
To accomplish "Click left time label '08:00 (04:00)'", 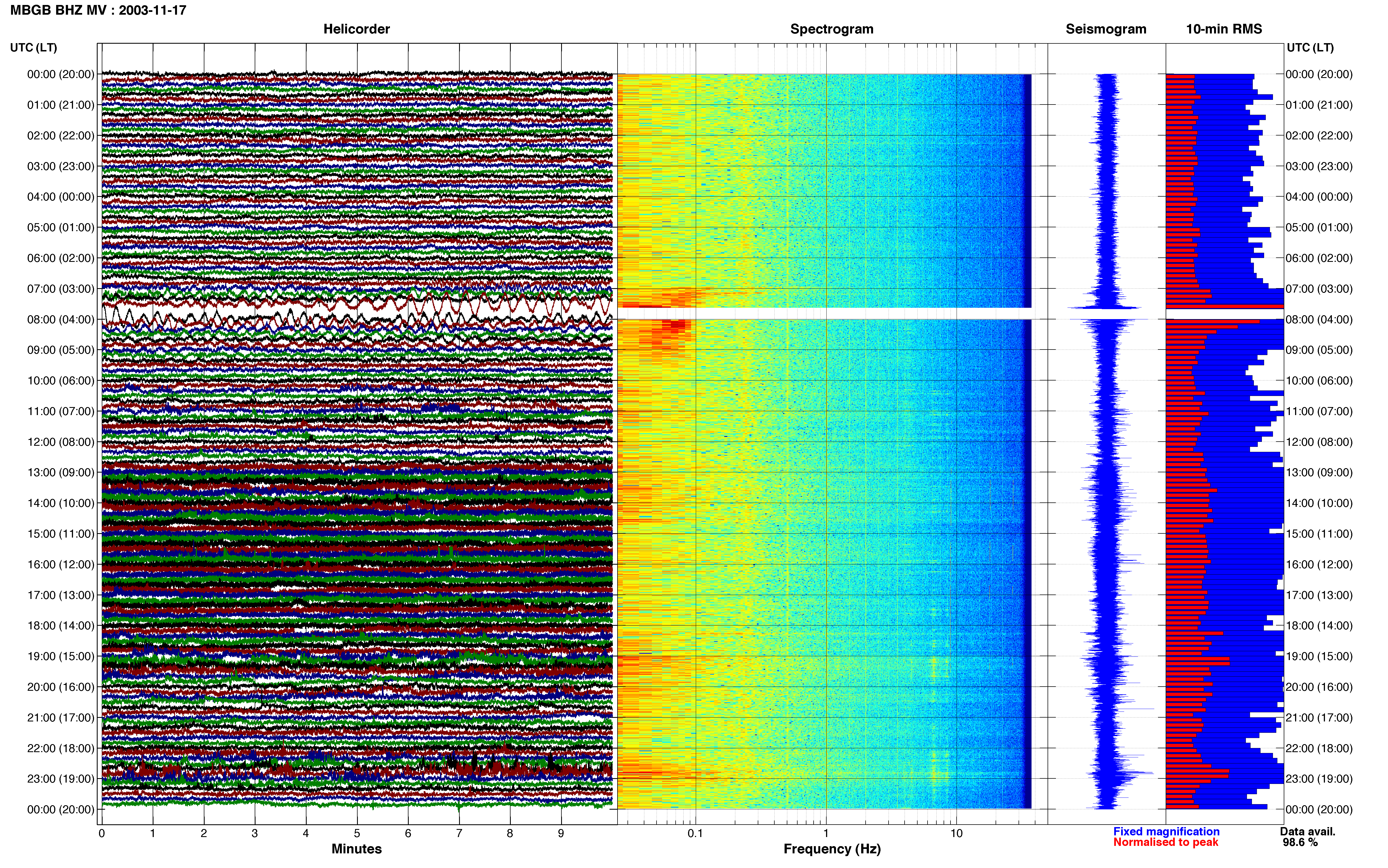I will [61, 319].
